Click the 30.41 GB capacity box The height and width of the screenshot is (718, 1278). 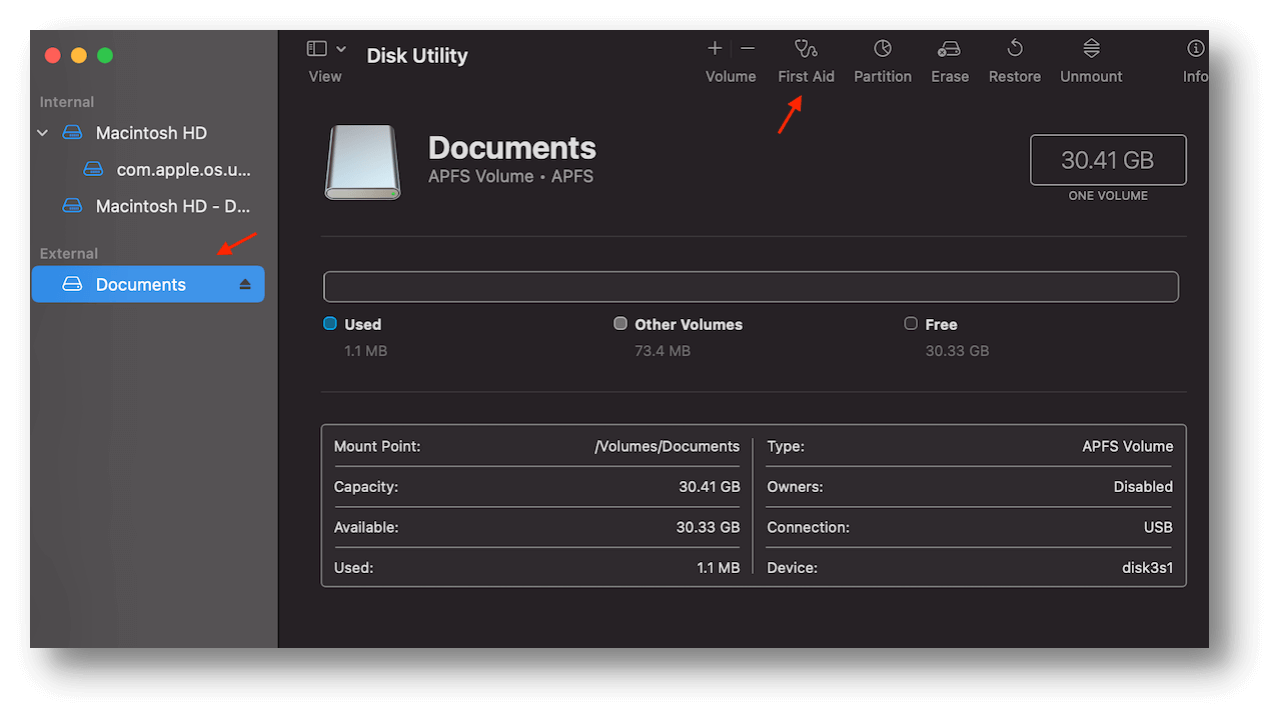(x=1107, y=160)
